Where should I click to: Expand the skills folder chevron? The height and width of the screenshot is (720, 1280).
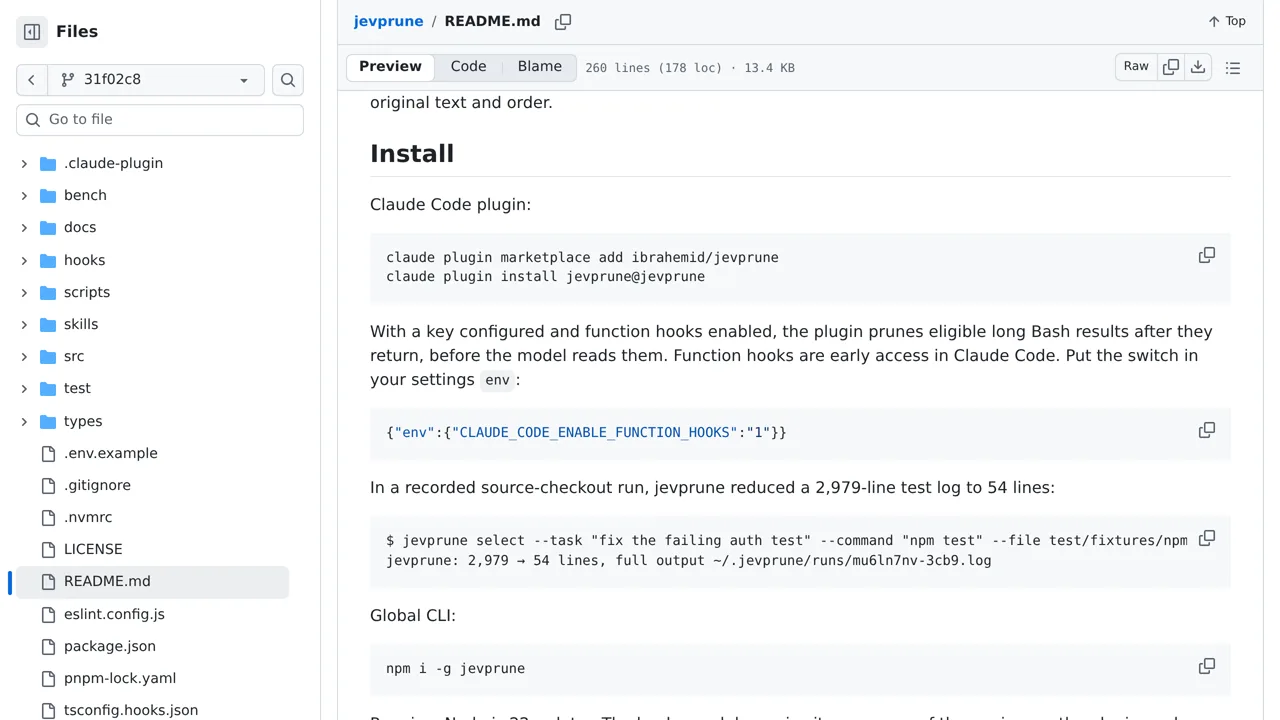tap(24, 324)
